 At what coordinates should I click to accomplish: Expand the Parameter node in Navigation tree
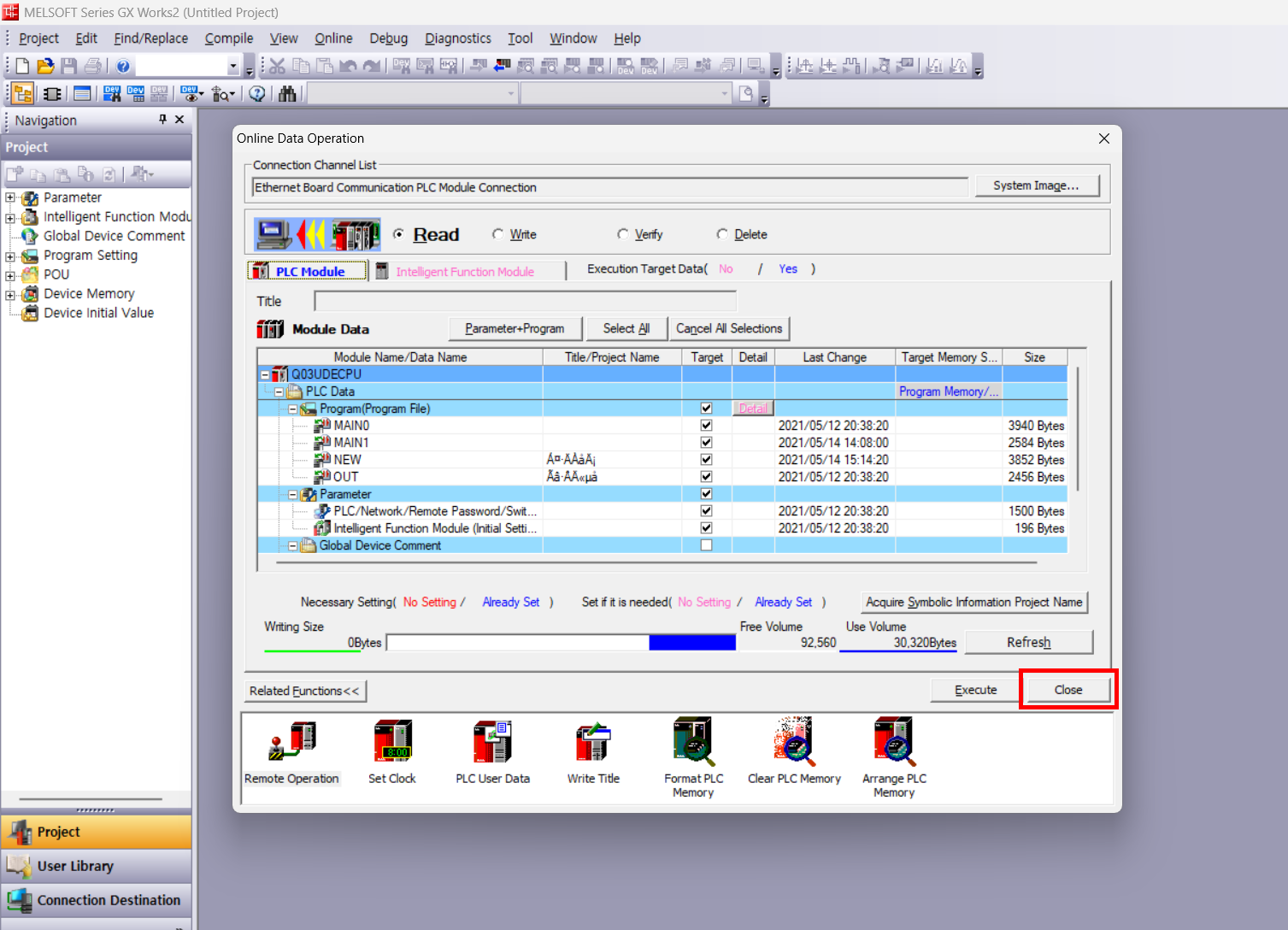[x=10, y=198]
